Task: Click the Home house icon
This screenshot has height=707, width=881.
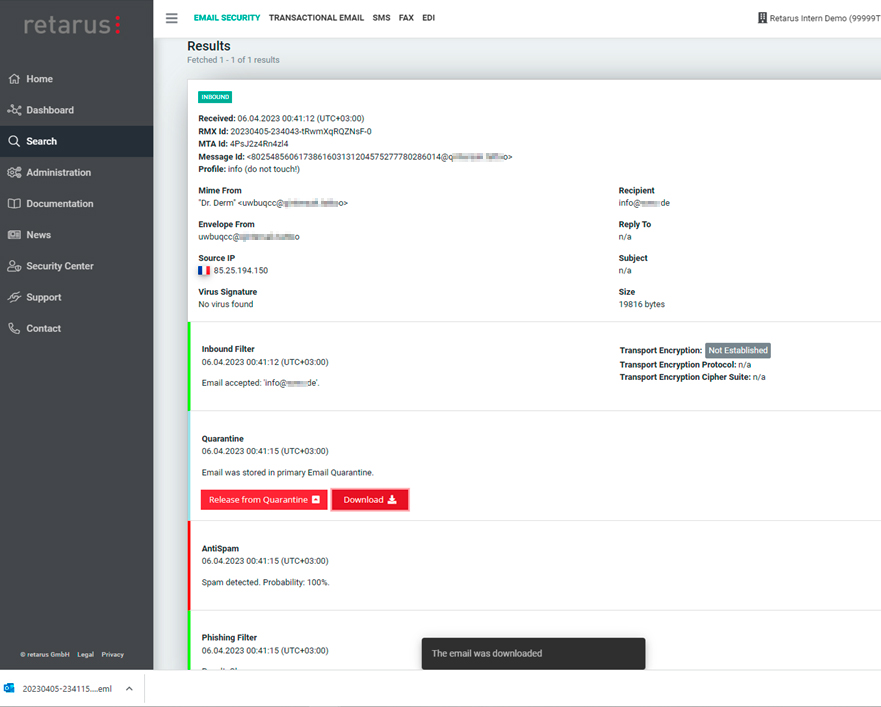Action: coord(14,79)
